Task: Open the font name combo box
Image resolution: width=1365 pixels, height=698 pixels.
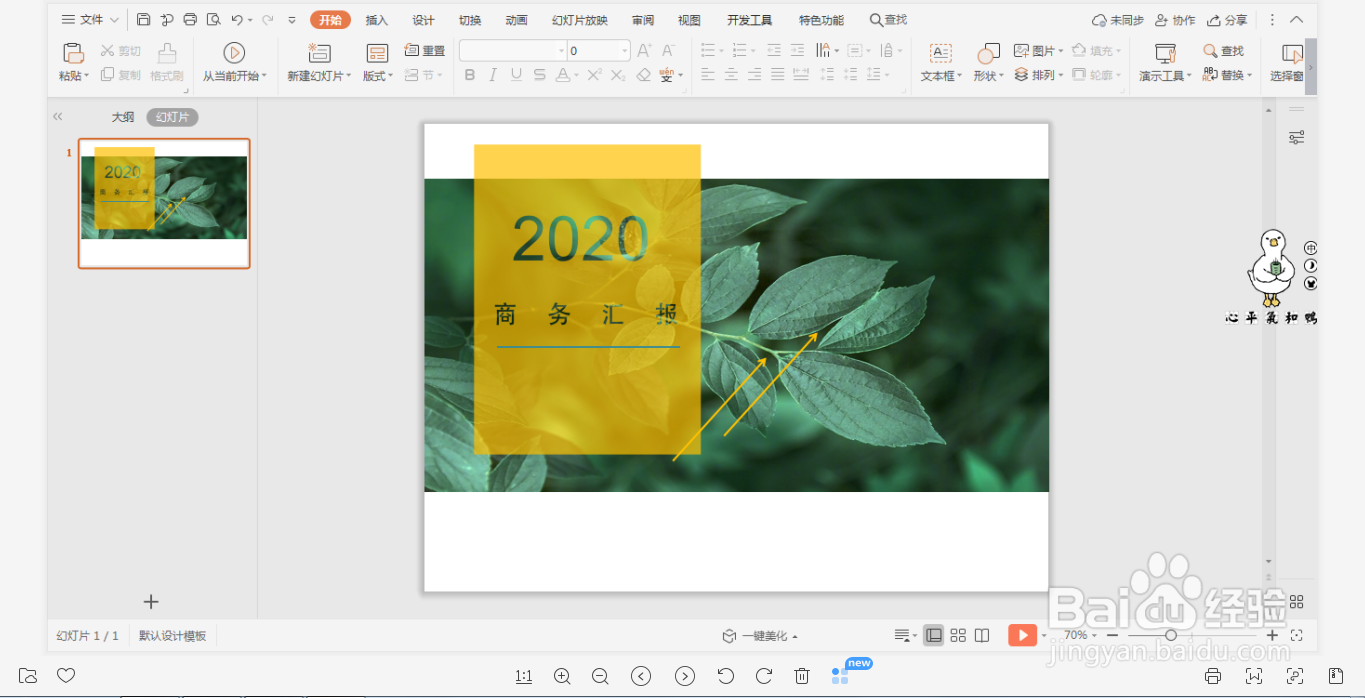Action: (x=513, y=50)
